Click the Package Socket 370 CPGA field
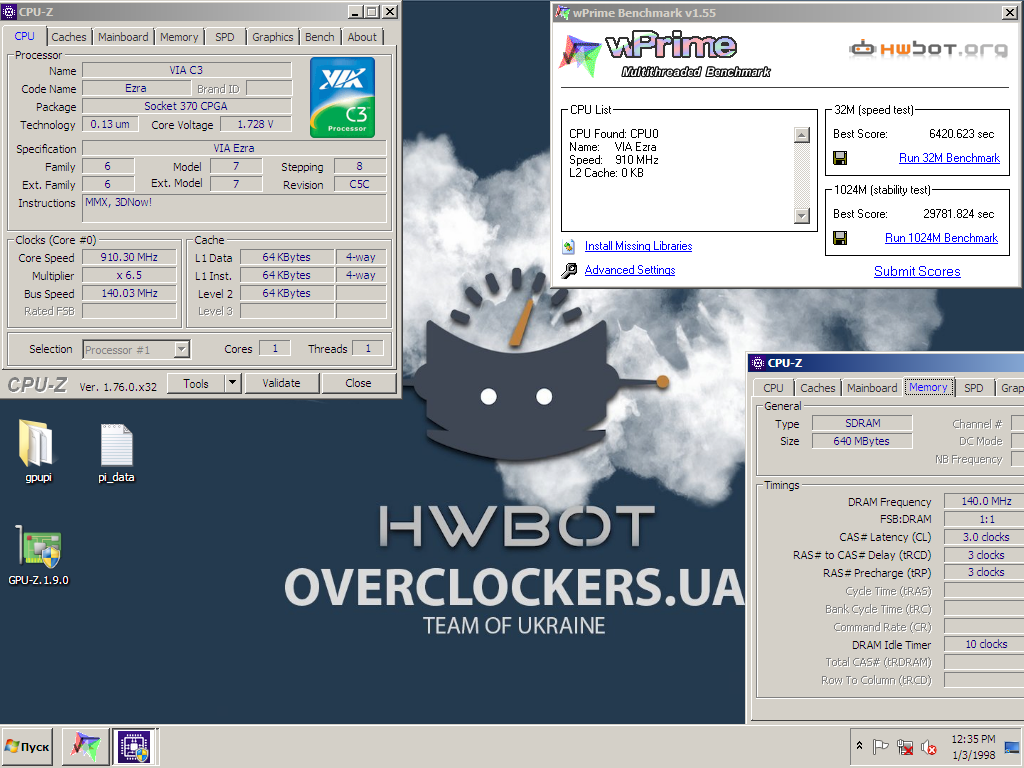1024x768 pixels. point(187,106)
